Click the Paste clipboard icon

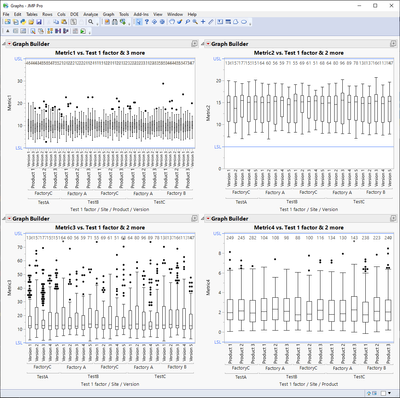click(64, 22)
